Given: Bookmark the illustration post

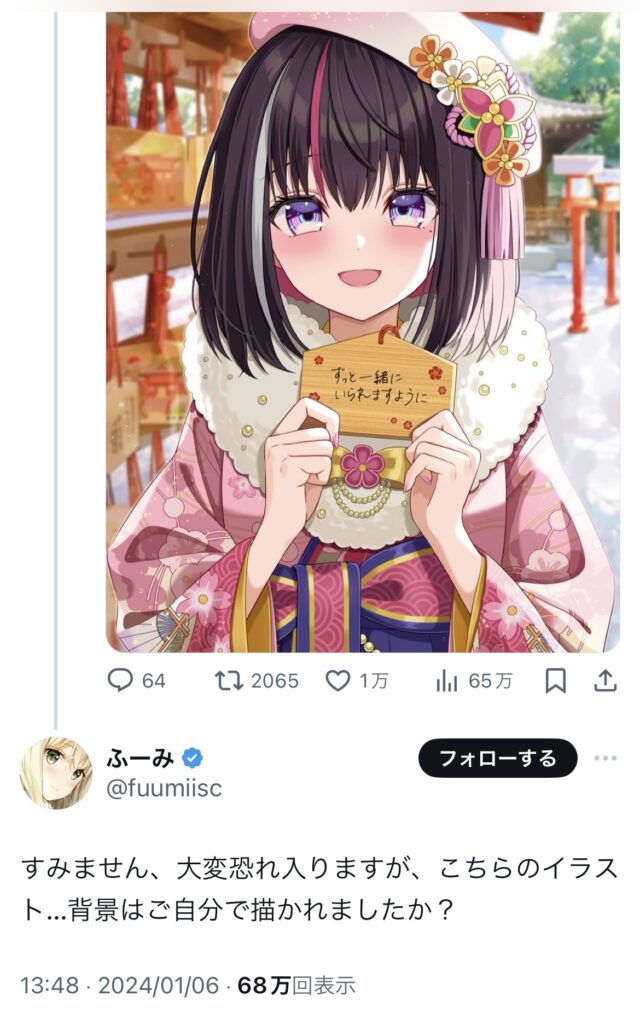Looking at the screenshot, I should coord(555,681).
